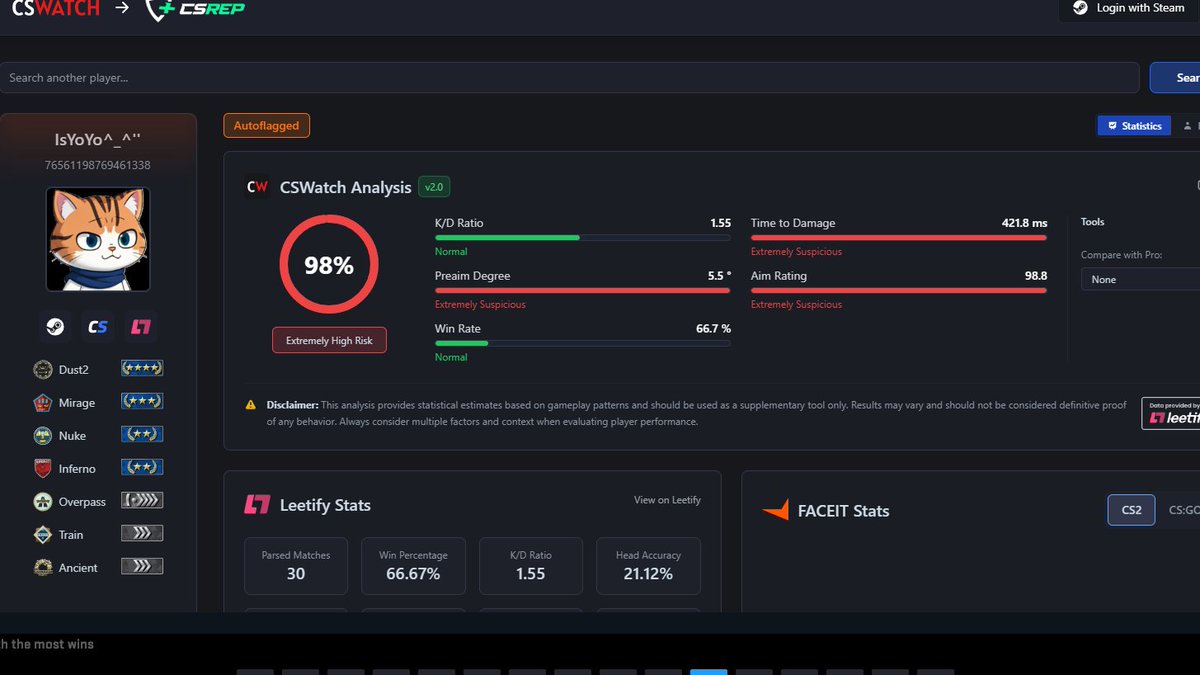This screenshot has width=1200, height=675.
Task: Click the Win Rate progress bar
Action: [x=582, y=343]
